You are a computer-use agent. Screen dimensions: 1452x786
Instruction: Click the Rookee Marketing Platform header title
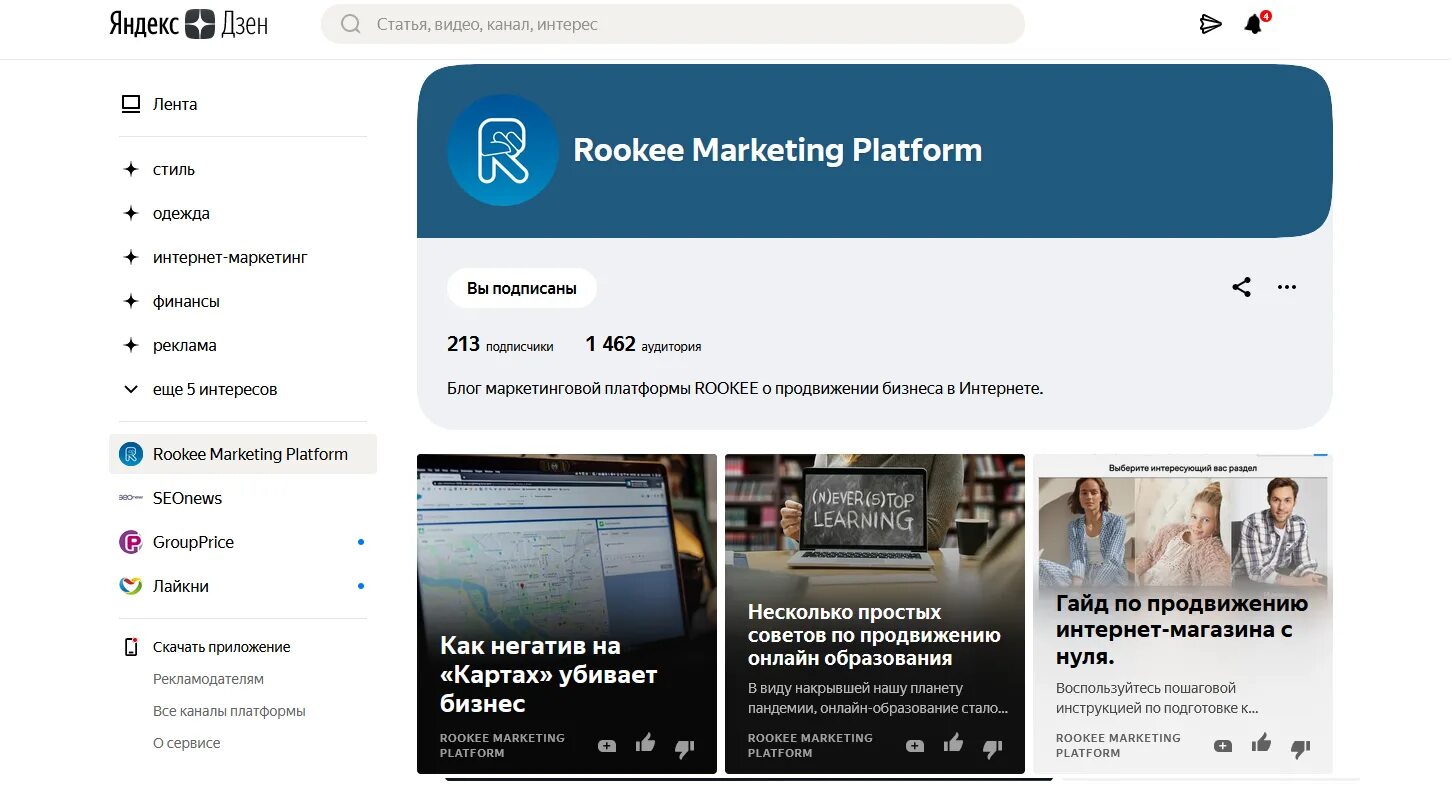[777, 150]
